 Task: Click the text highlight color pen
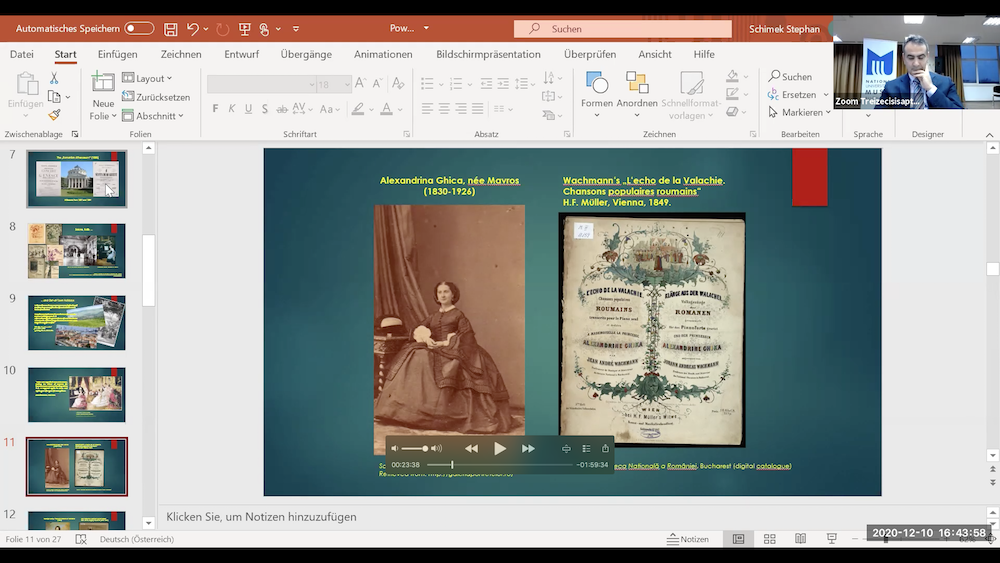pos(358,109)
